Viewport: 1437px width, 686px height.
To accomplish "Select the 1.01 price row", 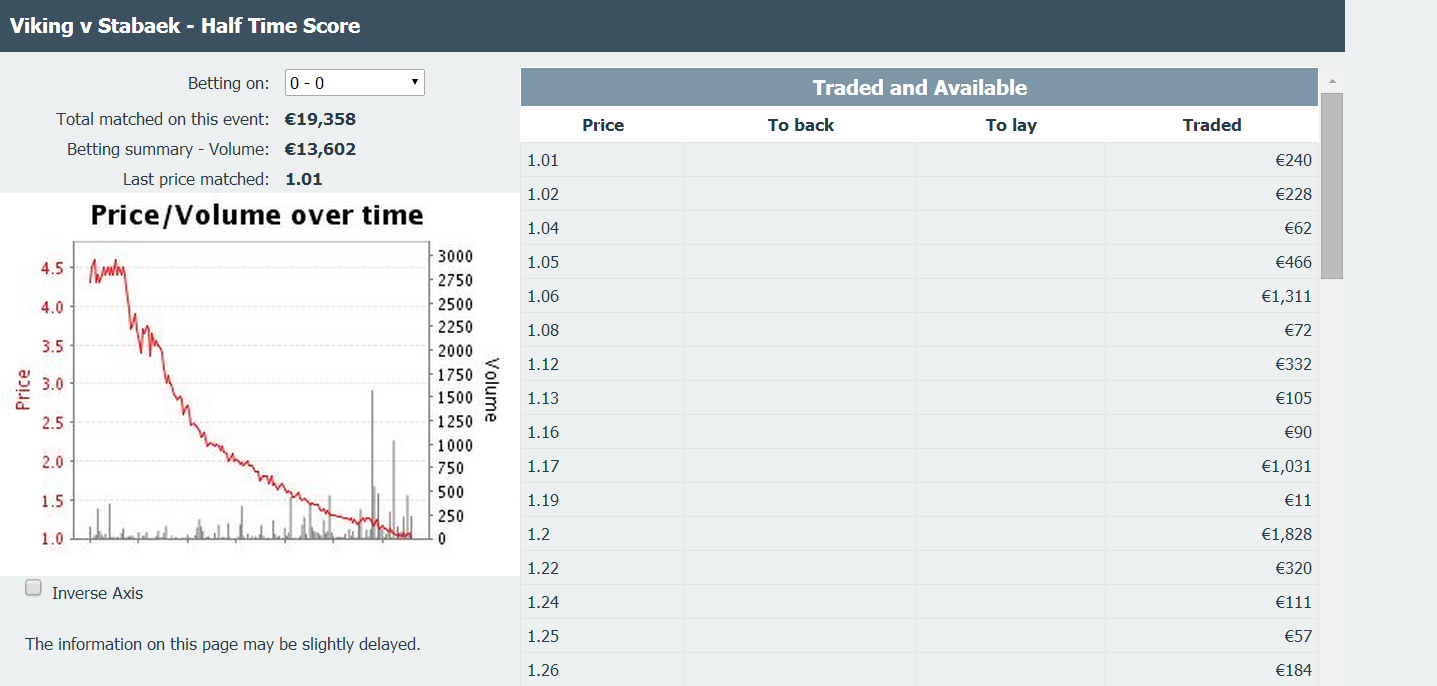I will (919, 160).
